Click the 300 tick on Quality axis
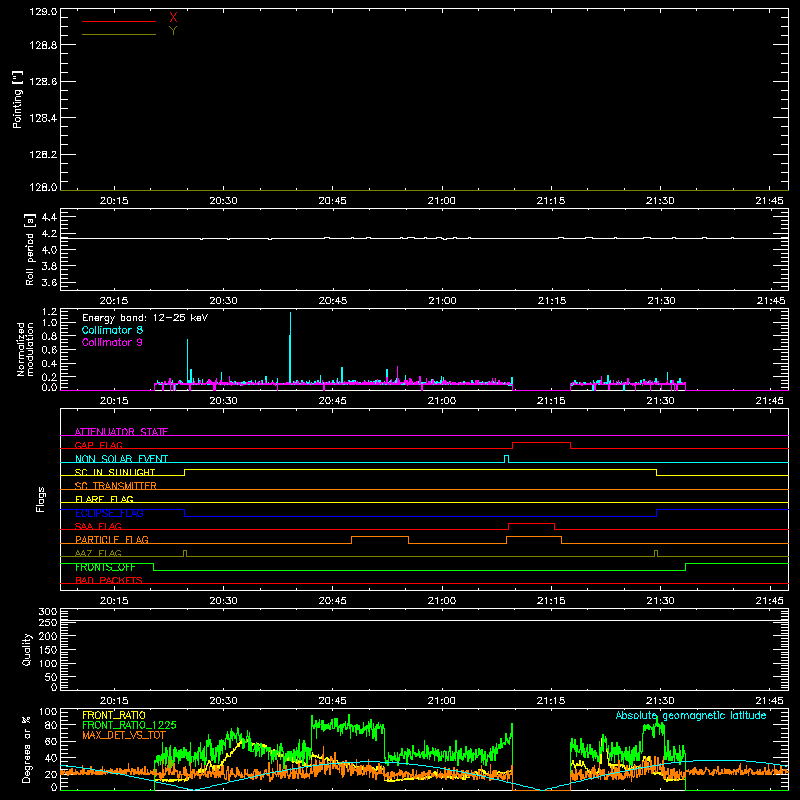The image size is (800, 800). [48, 612]
